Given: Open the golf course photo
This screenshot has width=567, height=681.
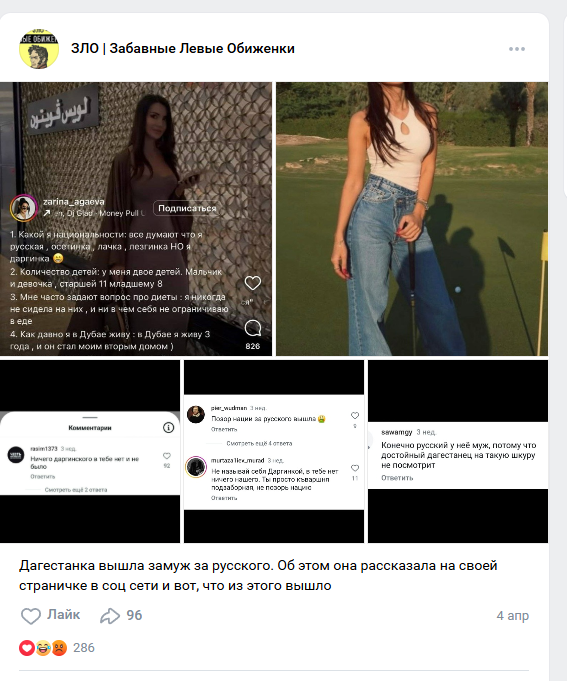Looking at the screenshot, I should click(x=412, y=219).
